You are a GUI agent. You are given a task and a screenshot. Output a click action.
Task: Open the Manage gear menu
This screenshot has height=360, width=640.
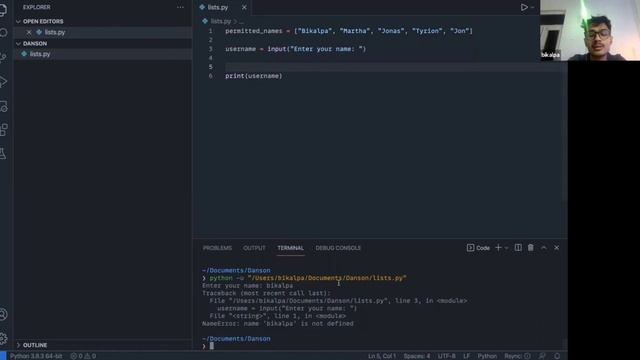[3, 338]
